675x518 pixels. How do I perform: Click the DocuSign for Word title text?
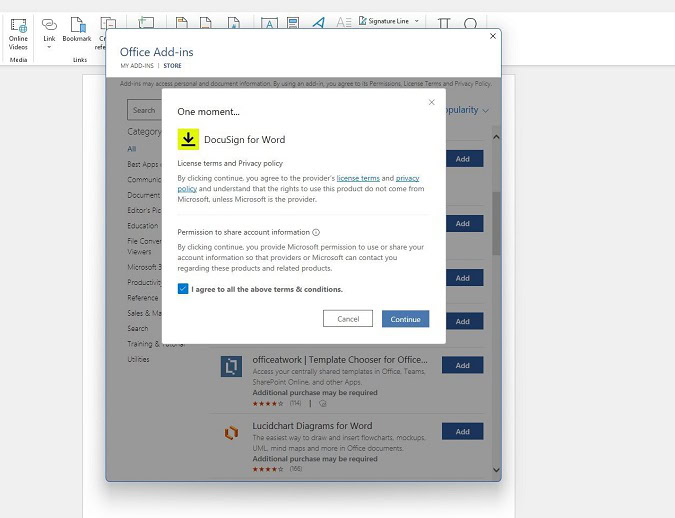click(x=245, y=140)
